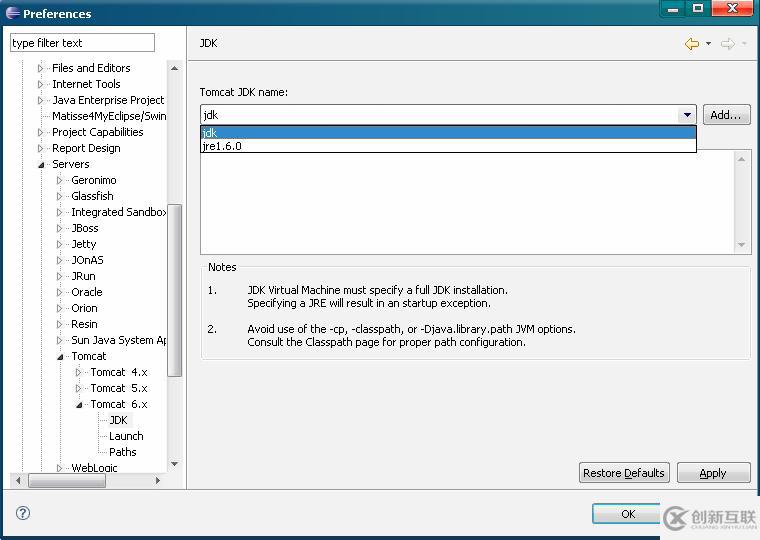This screenshot has height=540, width=760.
Task: Collapse the Tomcat 6.x node
Action: 79,405
